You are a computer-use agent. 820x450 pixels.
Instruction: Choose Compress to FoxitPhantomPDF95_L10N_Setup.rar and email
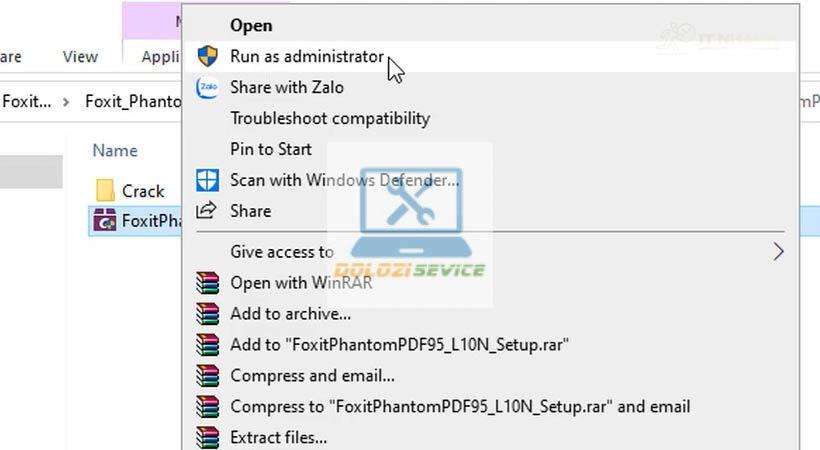[x=460, y=407]
